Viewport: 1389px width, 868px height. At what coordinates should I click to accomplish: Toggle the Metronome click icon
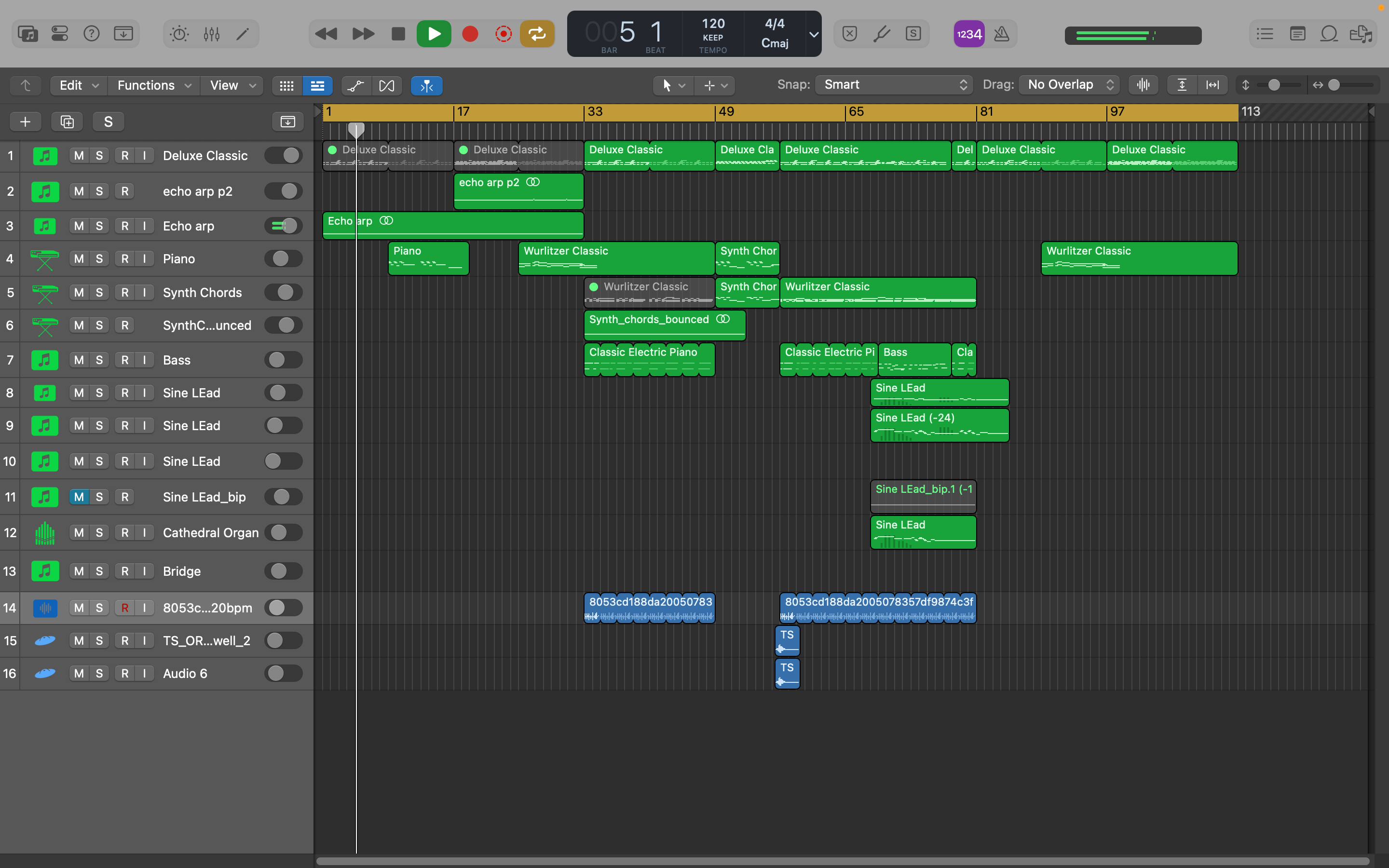(1002, 34)
